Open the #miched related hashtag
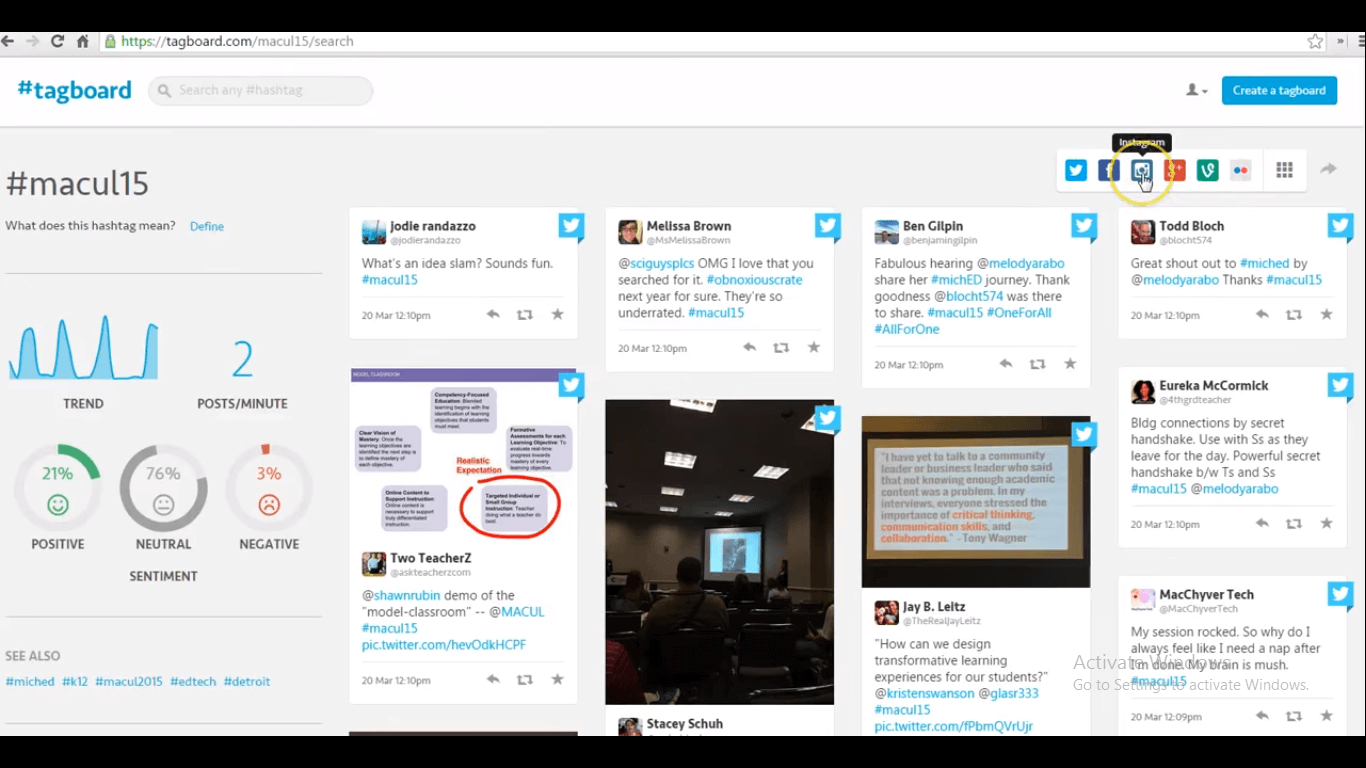Image resolution: width=1366 pixels, height=768 pixels. [30, 681]
